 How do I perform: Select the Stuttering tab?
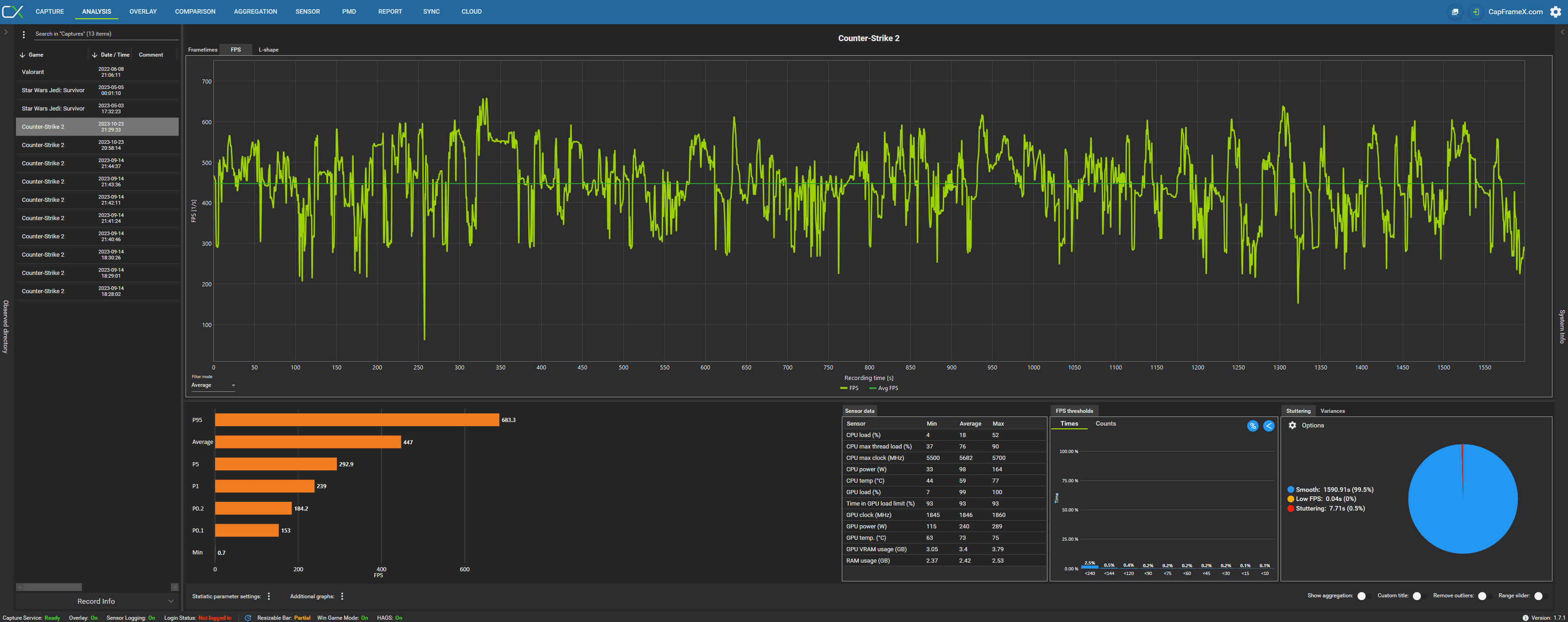[1298, 411]
